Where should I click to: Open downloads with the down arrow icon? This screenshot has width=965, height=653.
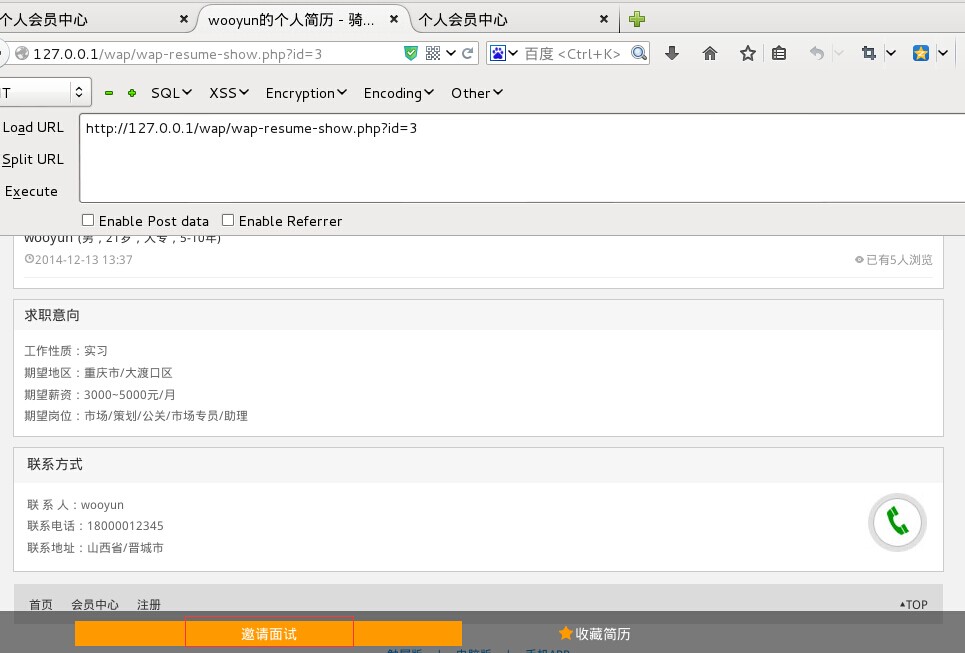[672, 54]
